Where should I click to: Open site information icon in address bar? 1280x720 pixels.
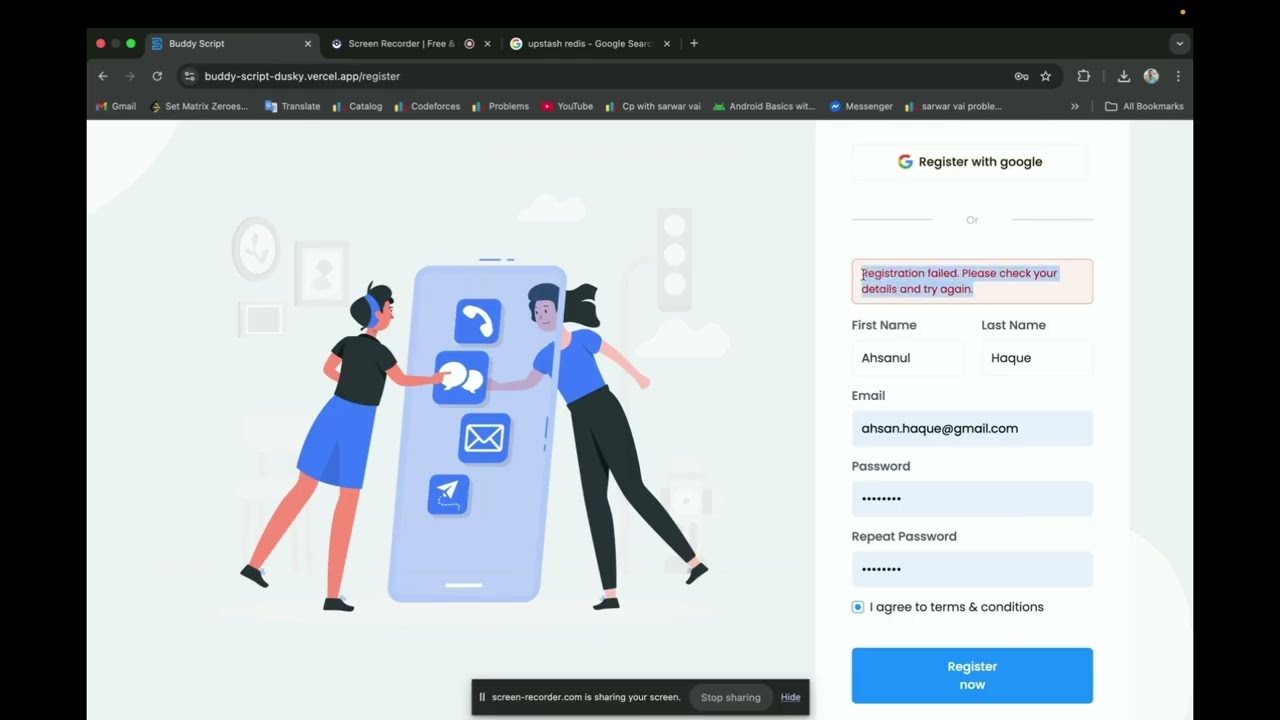[x=189, y=76]
